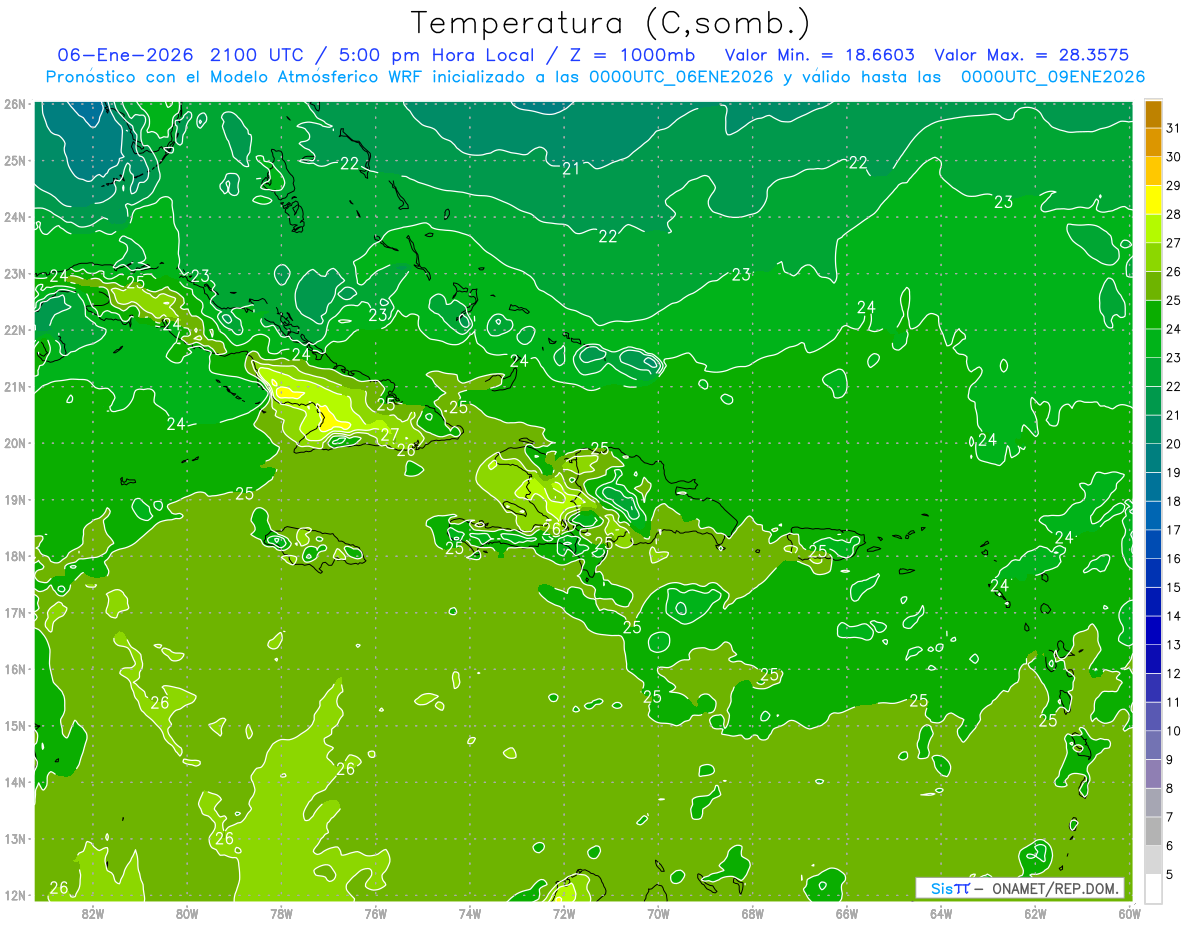
Task: Click the '82W' longitude label
Action: click(93, 913)
